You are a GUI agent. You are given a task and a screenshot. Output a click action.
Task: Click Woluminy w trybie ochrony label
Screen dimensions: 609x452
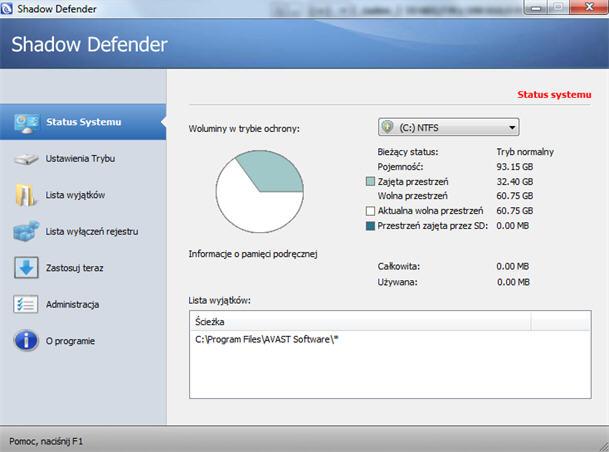[244, 129]
